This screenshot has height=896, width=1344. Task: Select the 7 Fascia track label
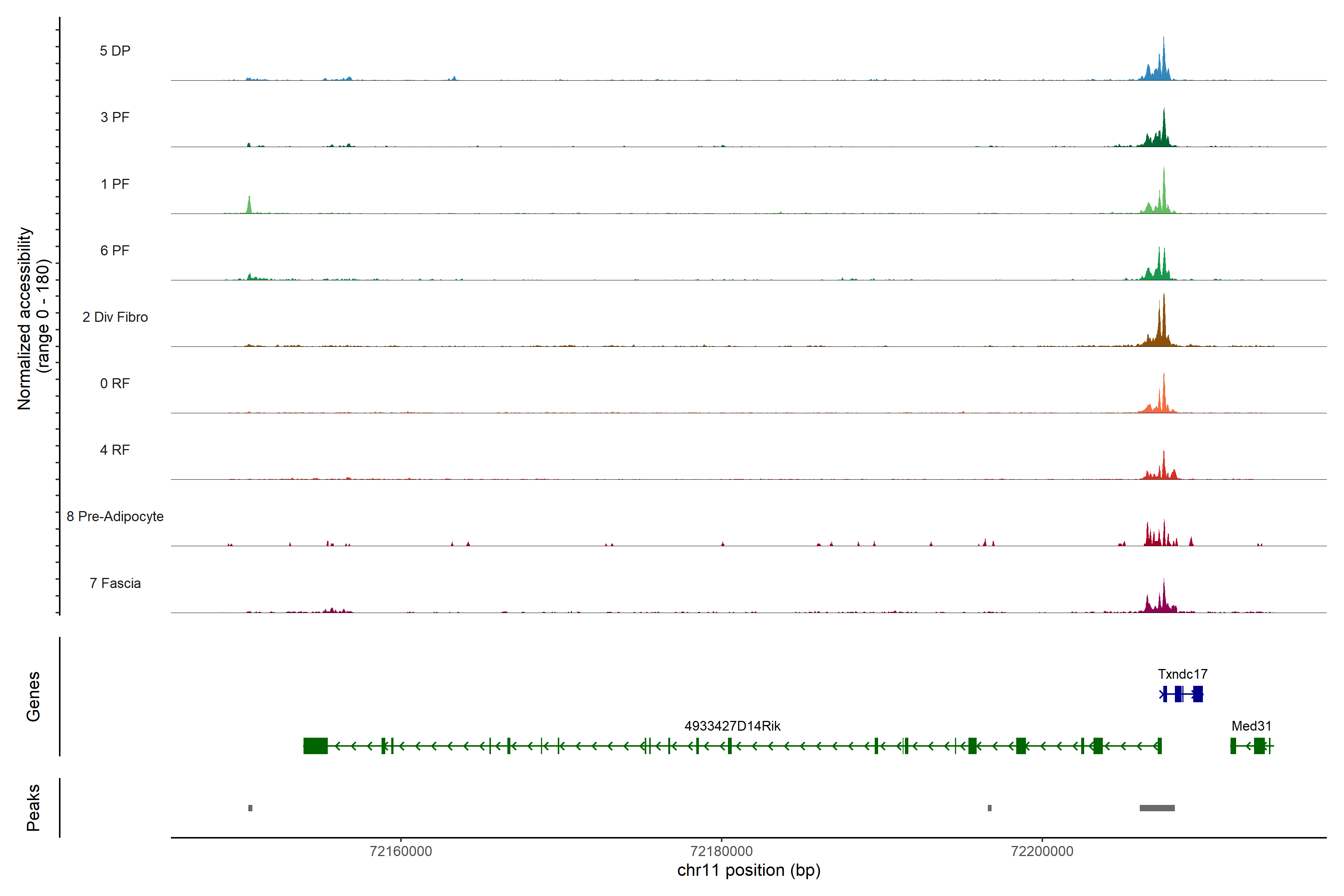115,584
